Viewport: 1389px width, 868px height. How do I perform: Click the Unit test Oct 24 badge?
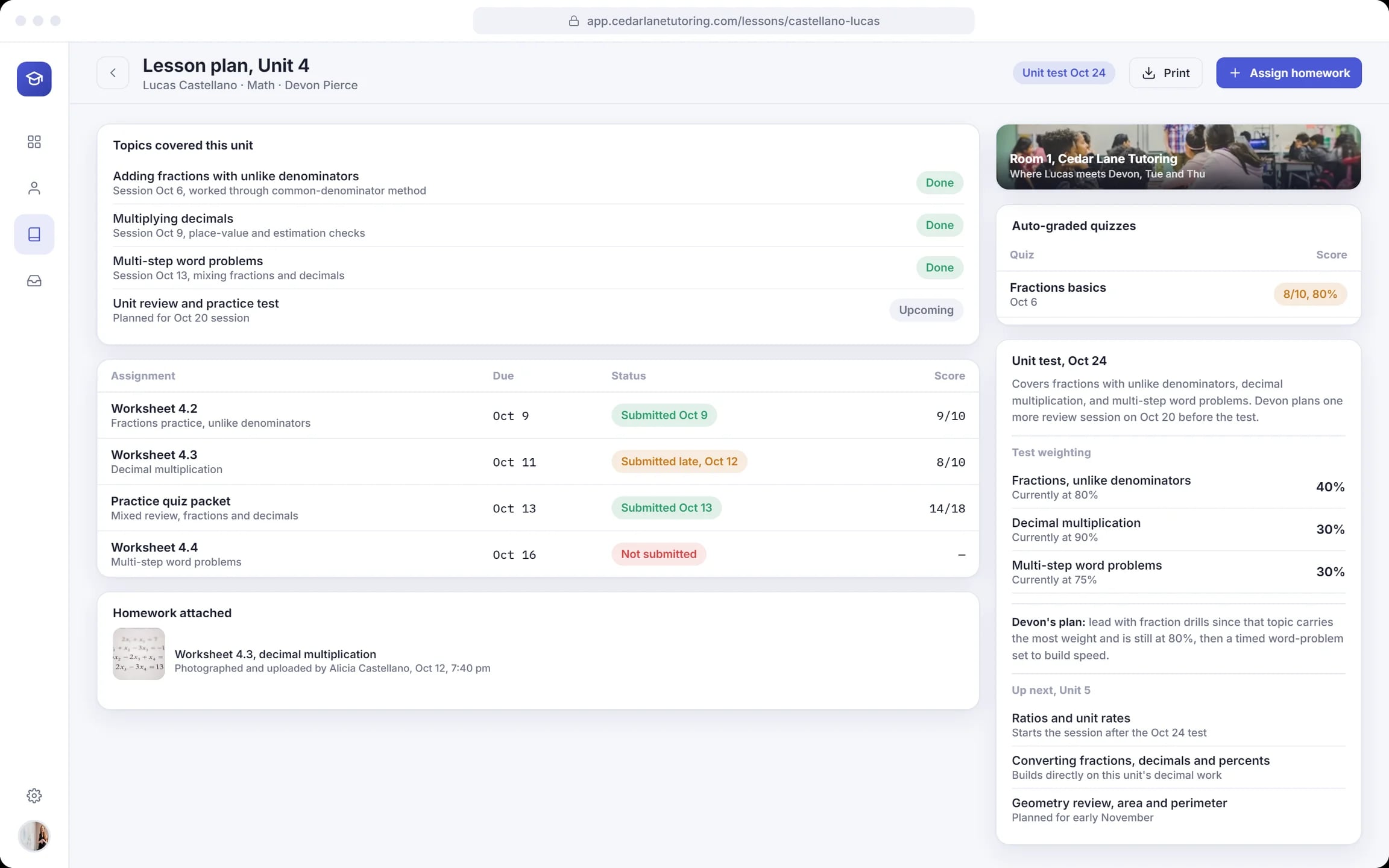(1063, 73)
